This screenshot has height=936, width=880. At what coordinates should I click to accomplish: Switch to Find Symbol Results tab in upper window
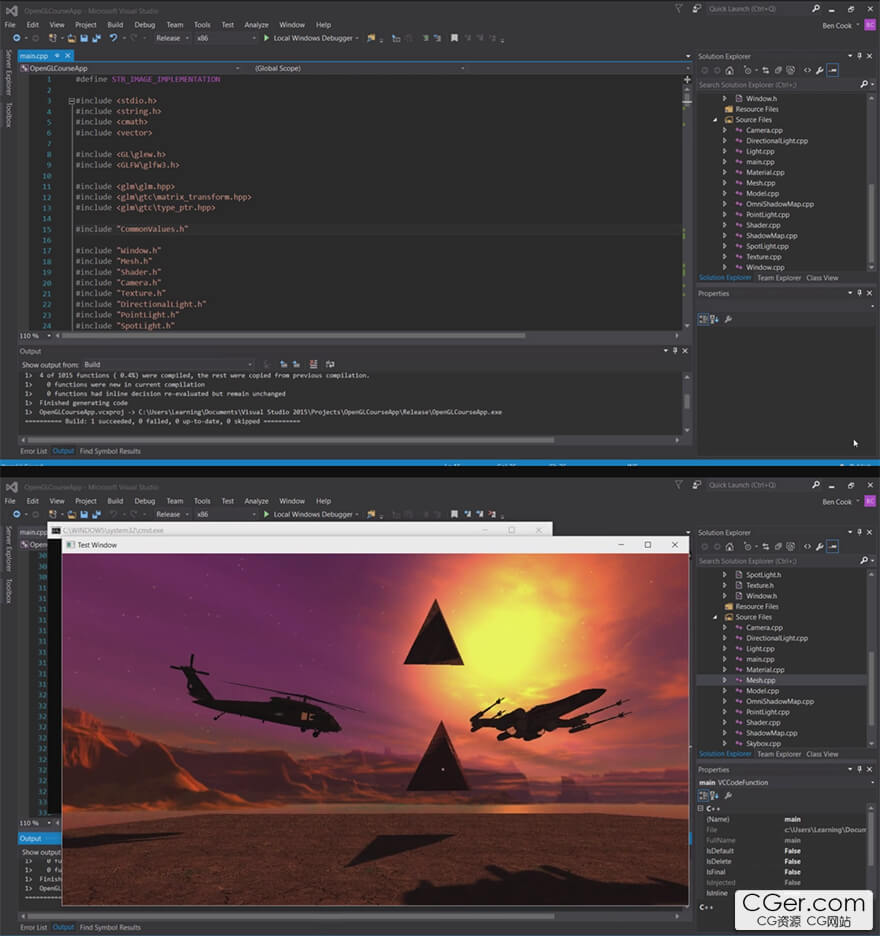(x=110, y=451)
